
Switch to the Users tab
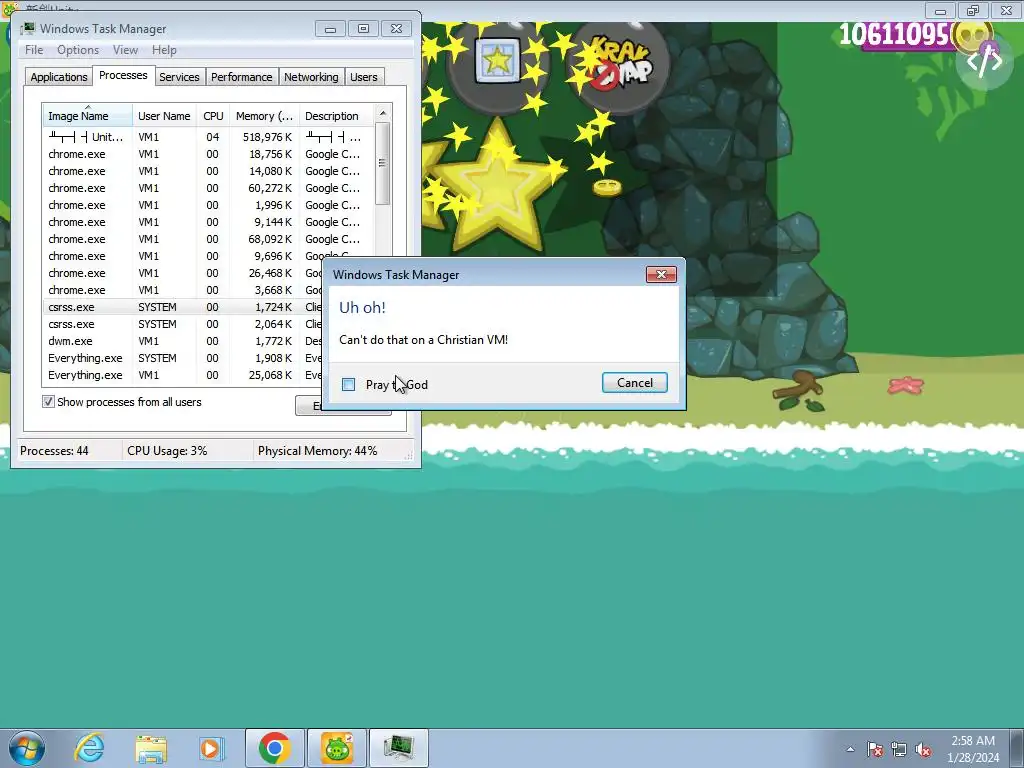coord(363,77)
